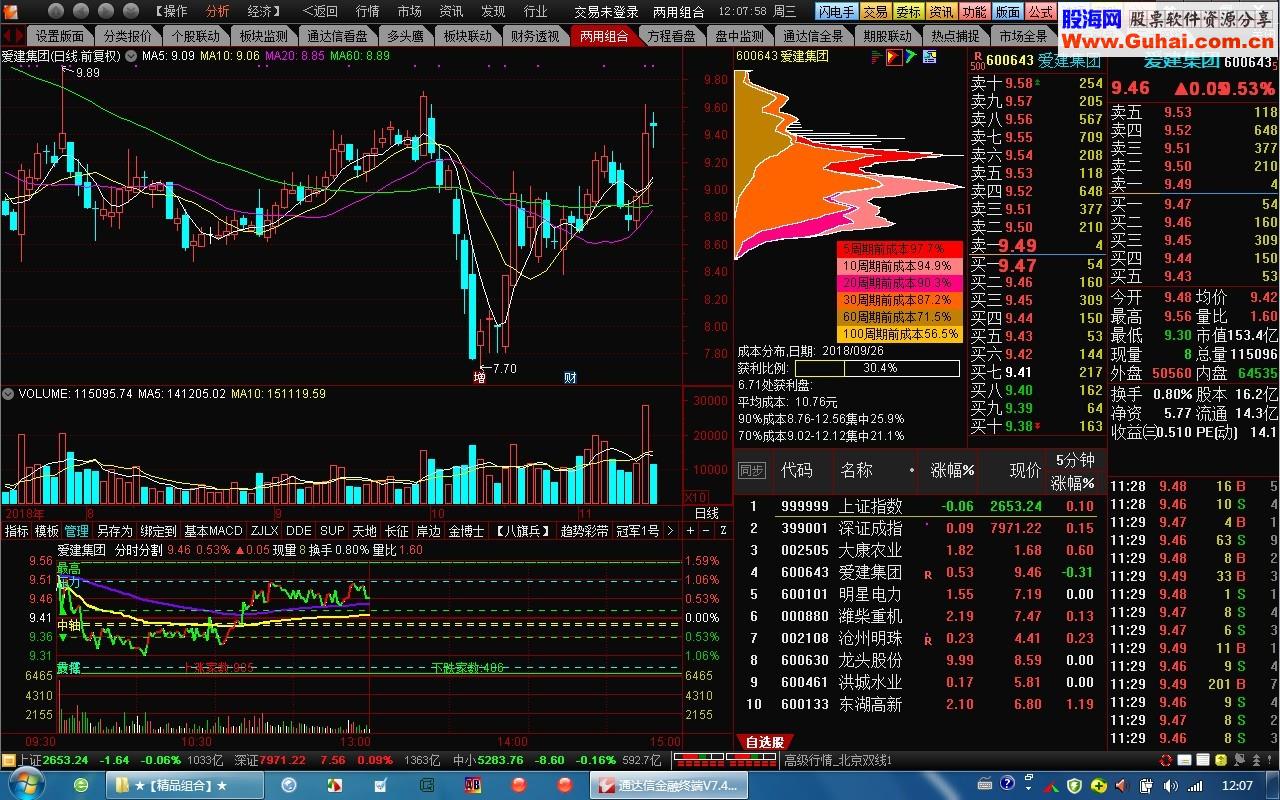The image size is (1280, 800).
Task: Click 另存为 save-as option
Action: tap(114, 531)
